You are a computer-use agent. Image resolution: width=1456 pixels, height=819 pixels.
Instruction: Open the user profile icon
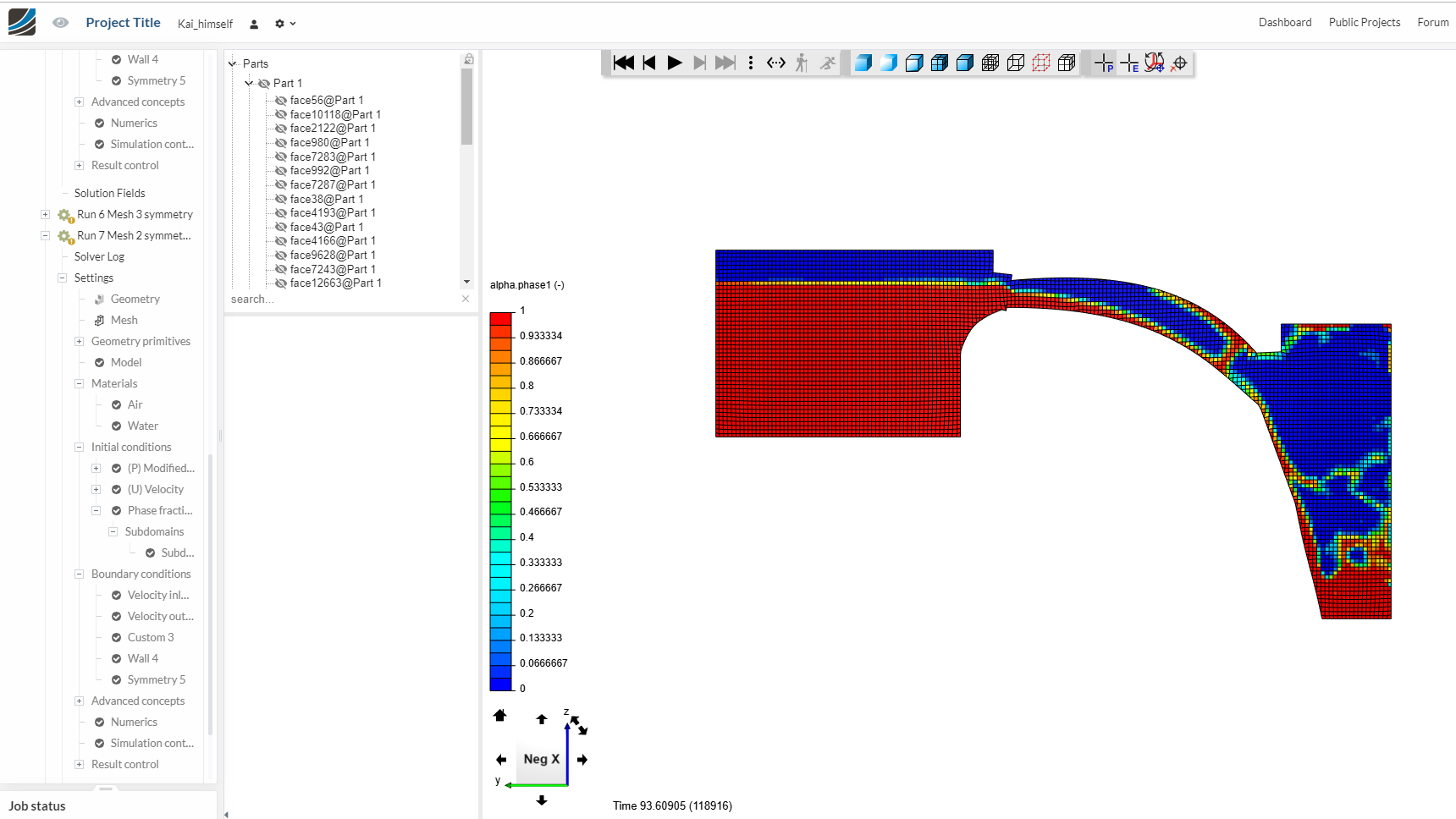254,24
